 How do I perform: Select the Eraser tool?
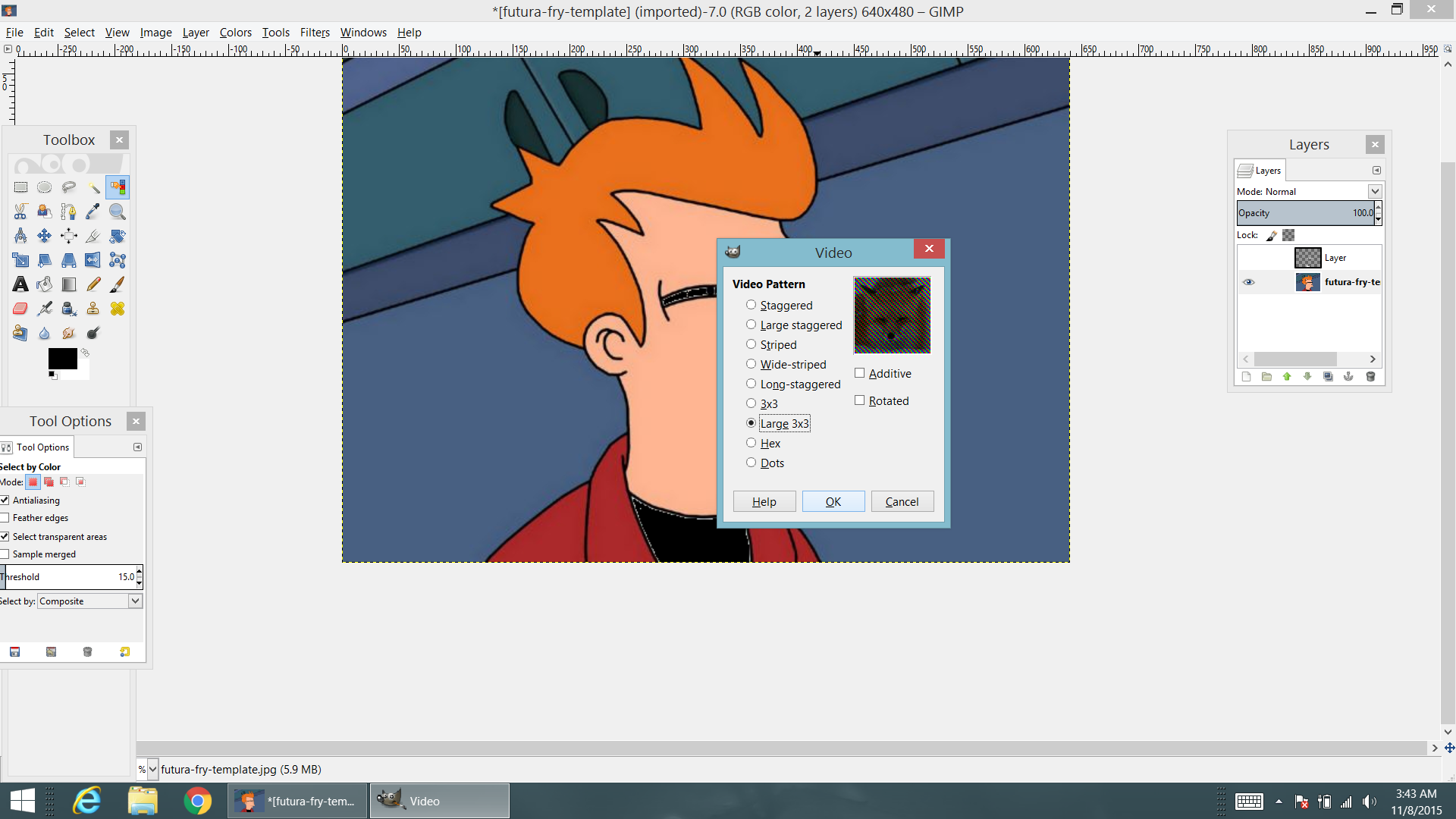coord(20,309)
